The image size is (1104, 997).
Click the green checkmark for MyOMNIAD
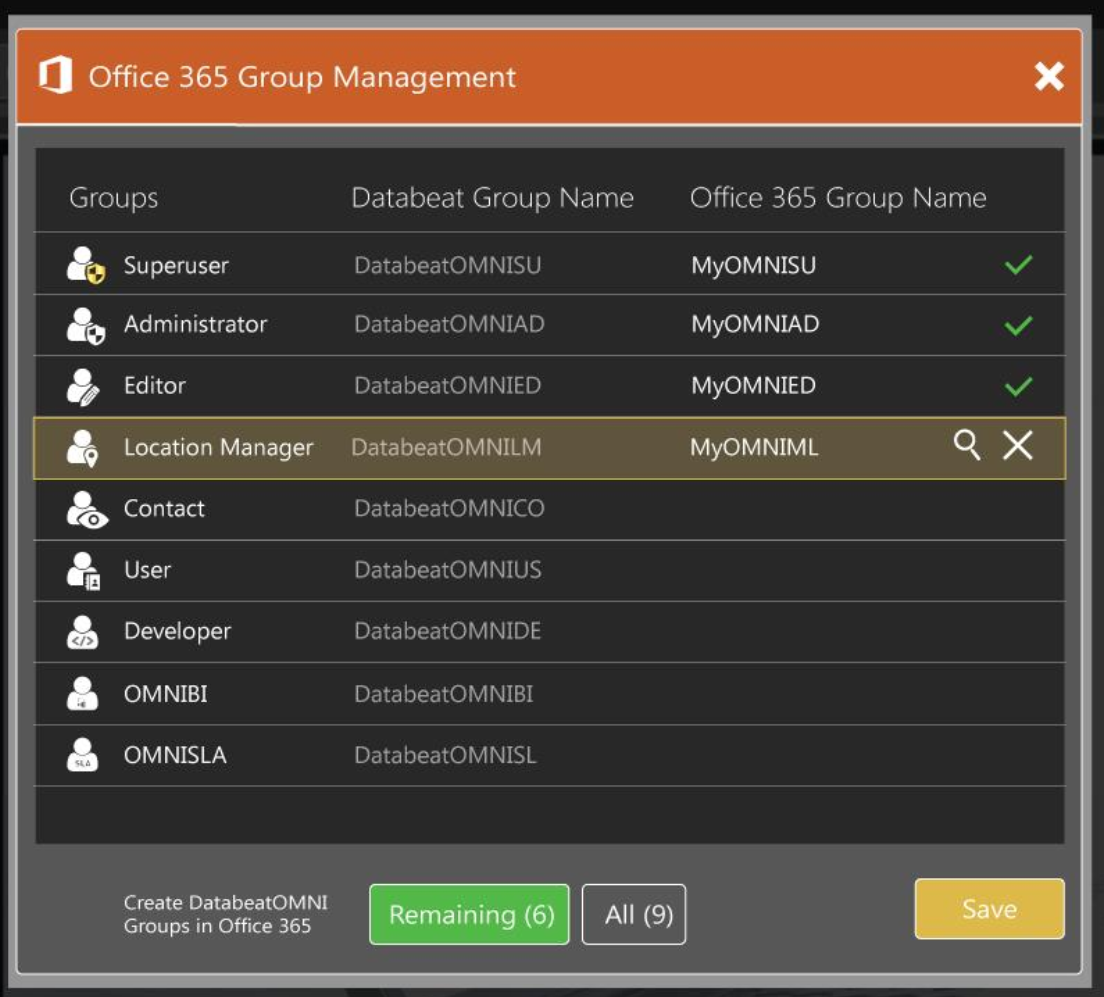[x=1018, y=325]
